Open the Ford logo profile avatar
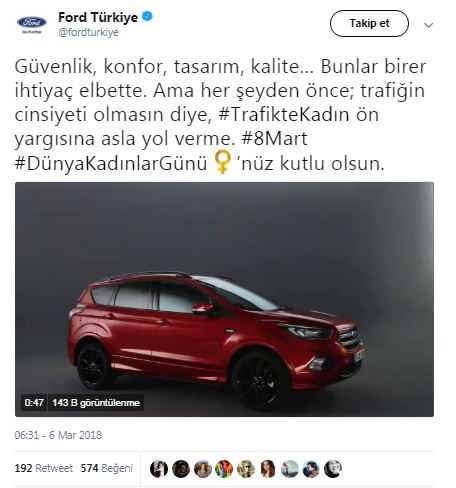 [x=32, y=25]
